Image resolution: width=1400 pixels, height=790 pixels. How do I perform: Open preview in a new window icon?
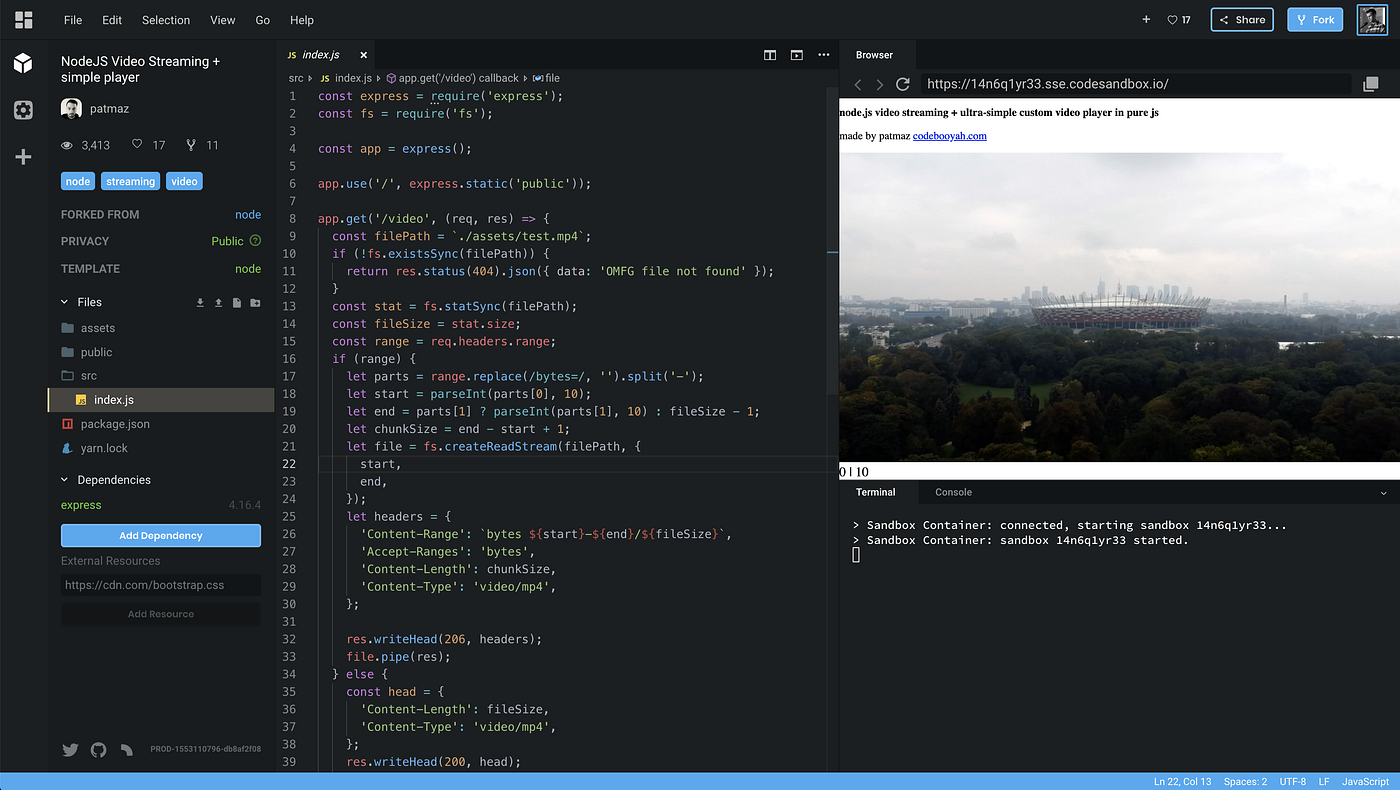pos(796,55)
